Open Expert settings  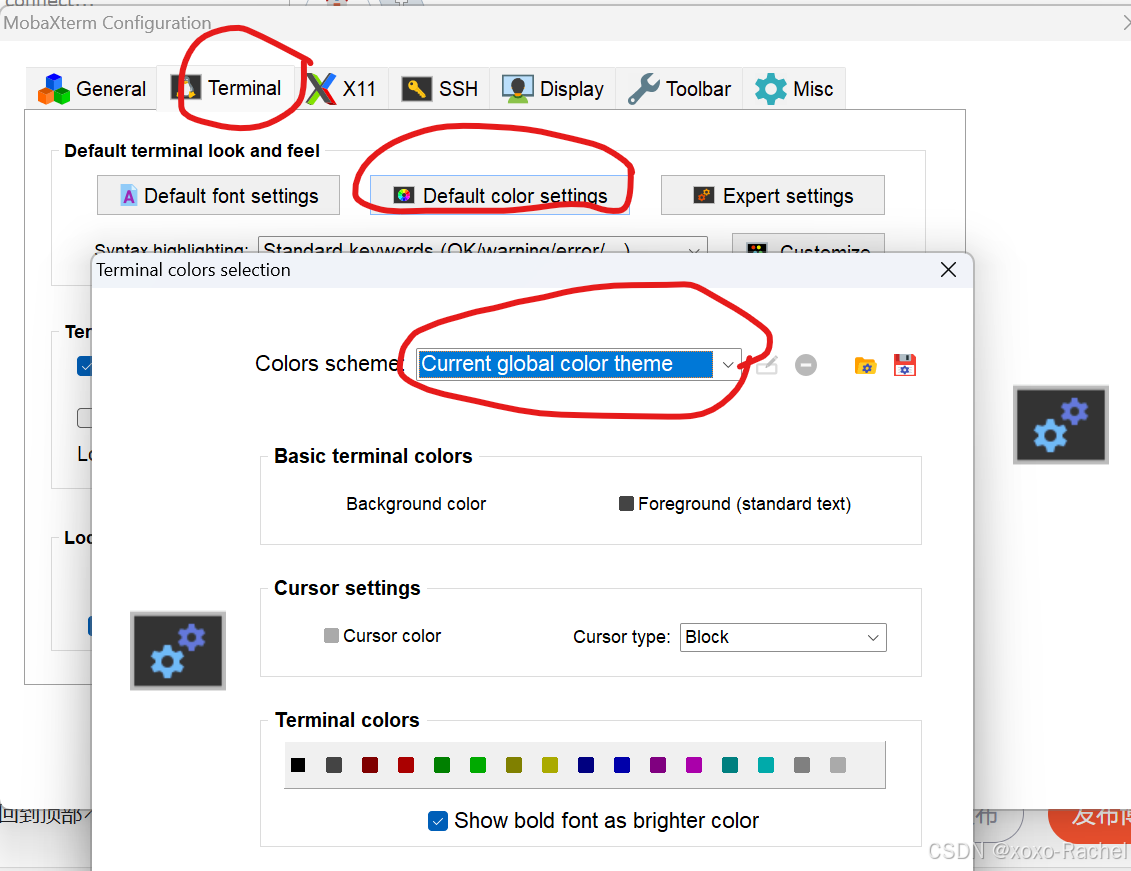click(773, 195)
